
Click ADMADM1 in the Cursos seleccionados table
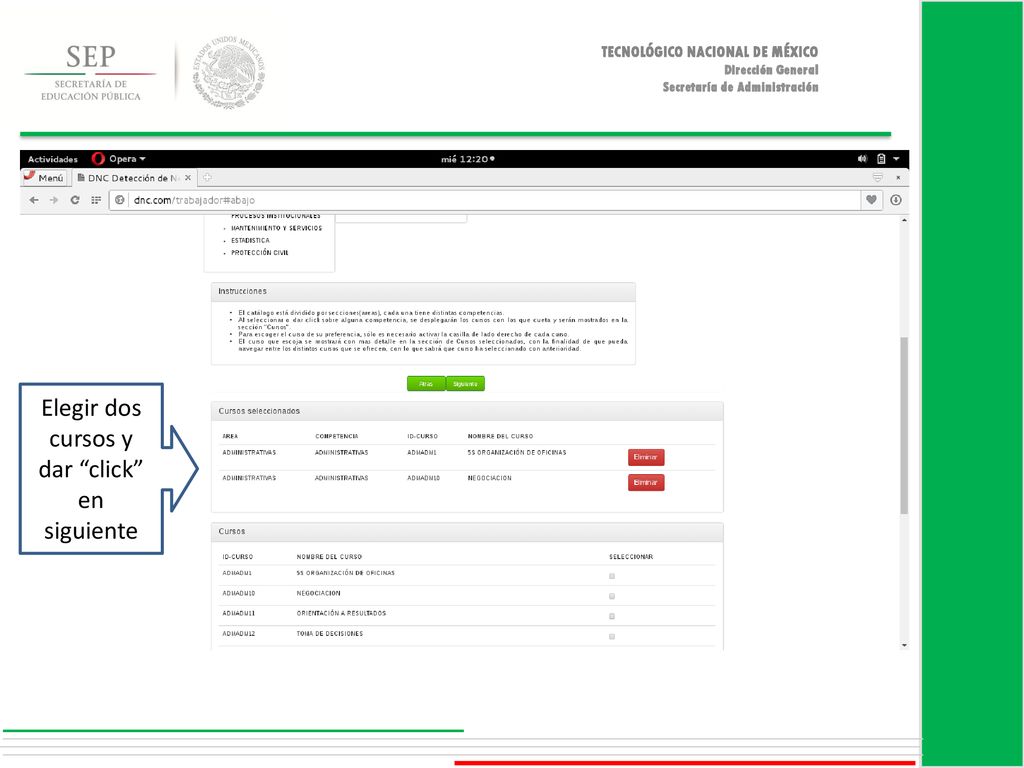pos(422,453)
